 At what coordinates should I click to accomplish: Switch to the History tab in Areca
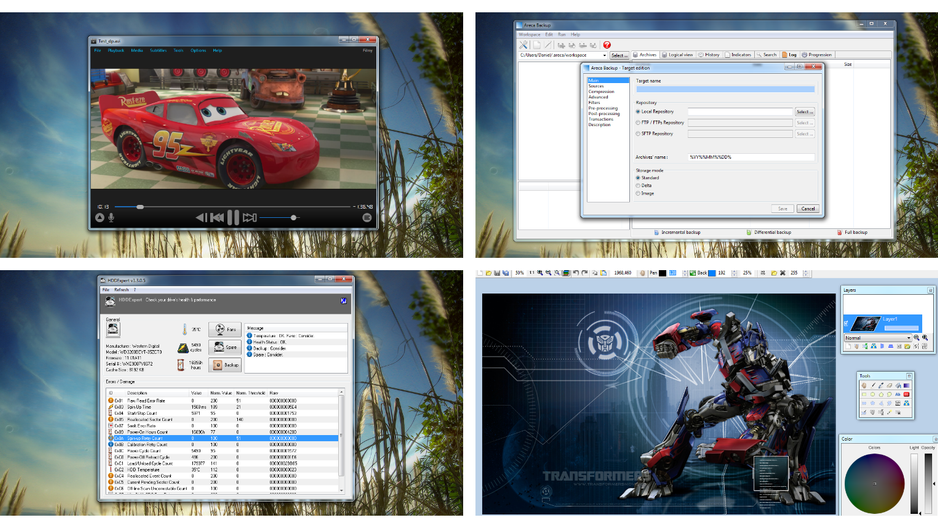(x=709, y=54)
